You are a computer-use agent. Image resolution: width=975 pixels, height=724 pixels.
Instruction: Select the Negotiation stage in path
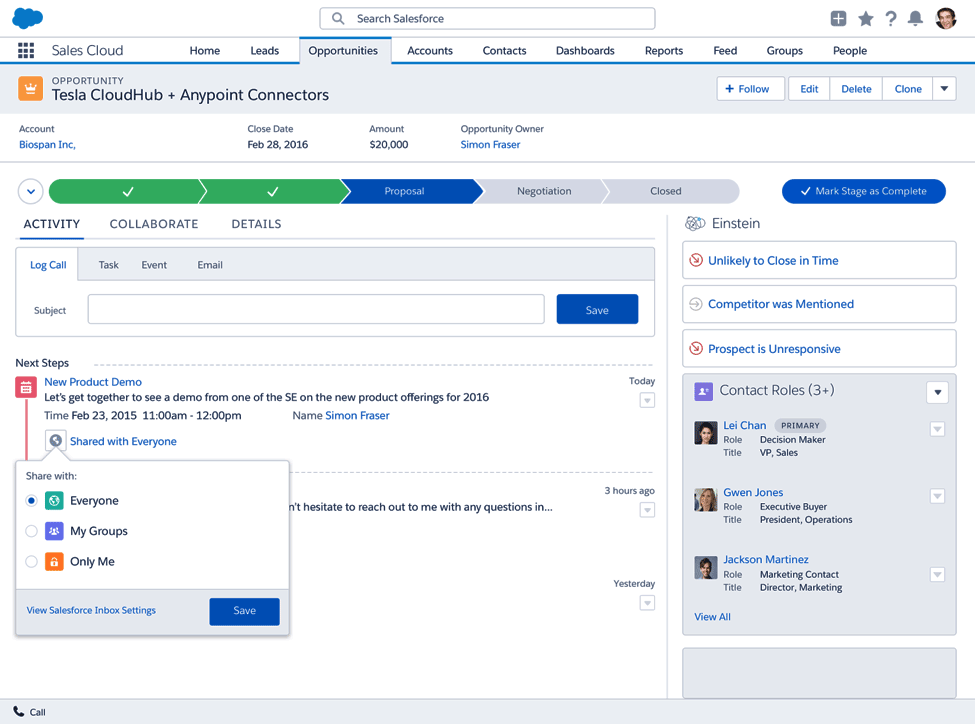tap(544, 191)
